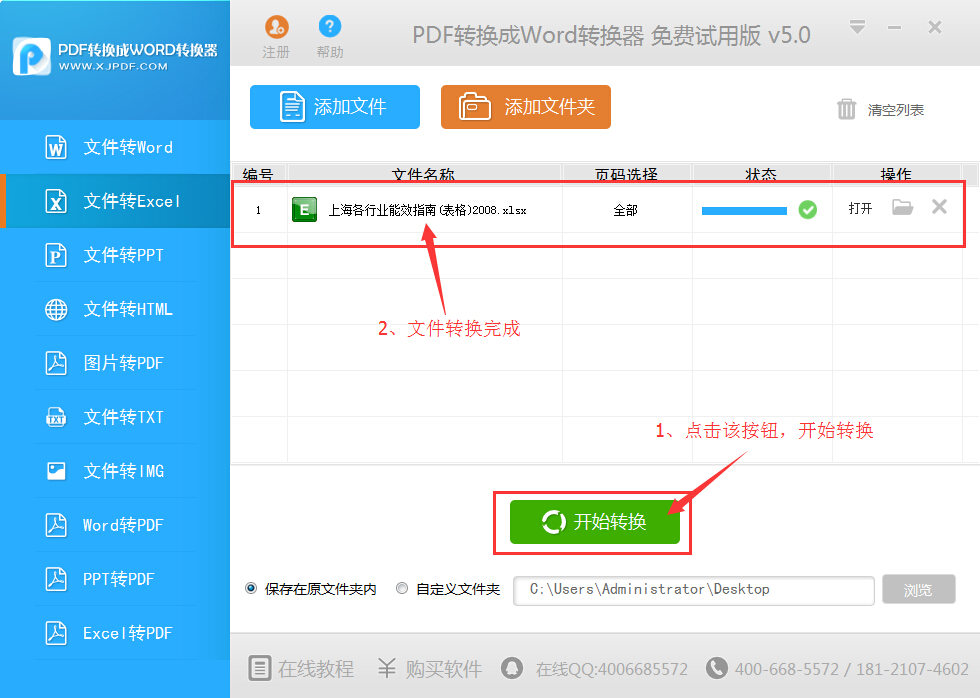Minimize the converter window

point(894,27)
